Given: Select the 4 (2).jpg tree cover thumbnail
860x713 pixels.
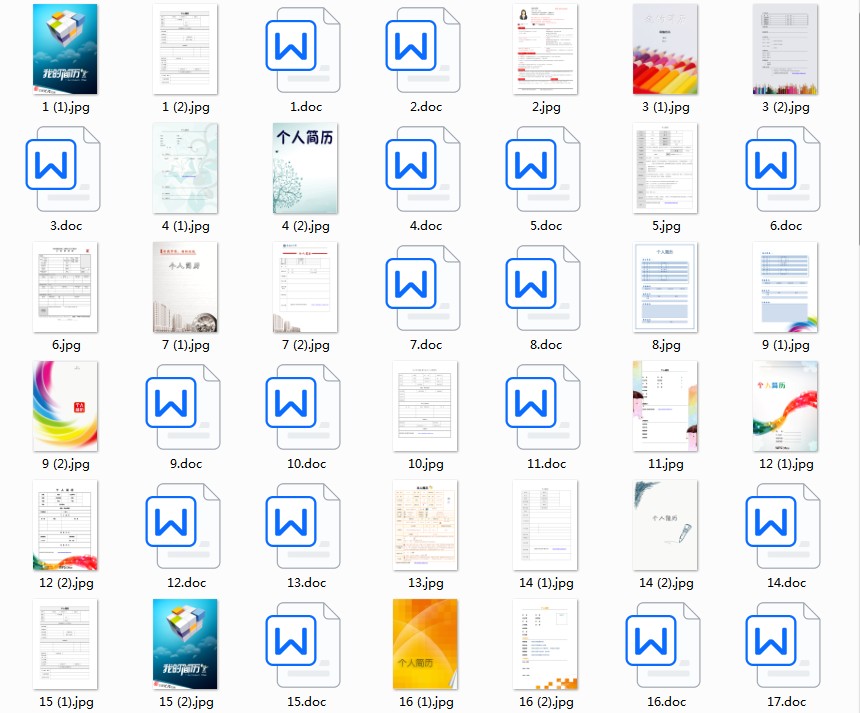Looking at the screenshot, I should coord(305,168).
